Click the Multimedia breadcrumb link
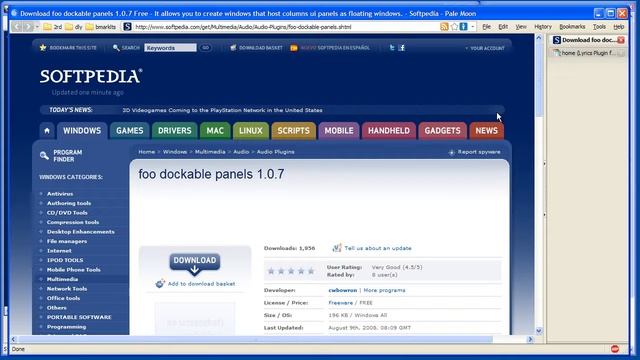Viewport: 640px width, 360px height. click(210, 152)
